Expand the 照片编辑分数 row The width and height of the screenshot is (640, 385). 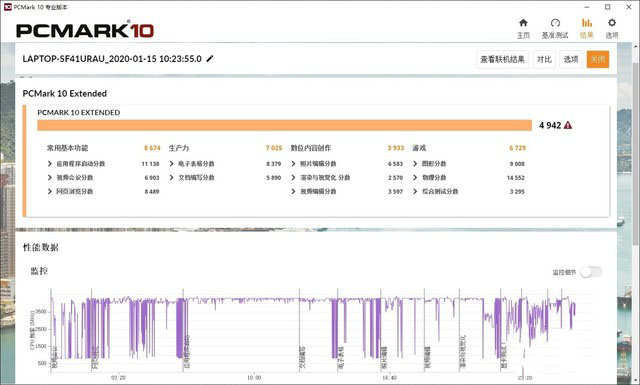[x=293, y=164]
